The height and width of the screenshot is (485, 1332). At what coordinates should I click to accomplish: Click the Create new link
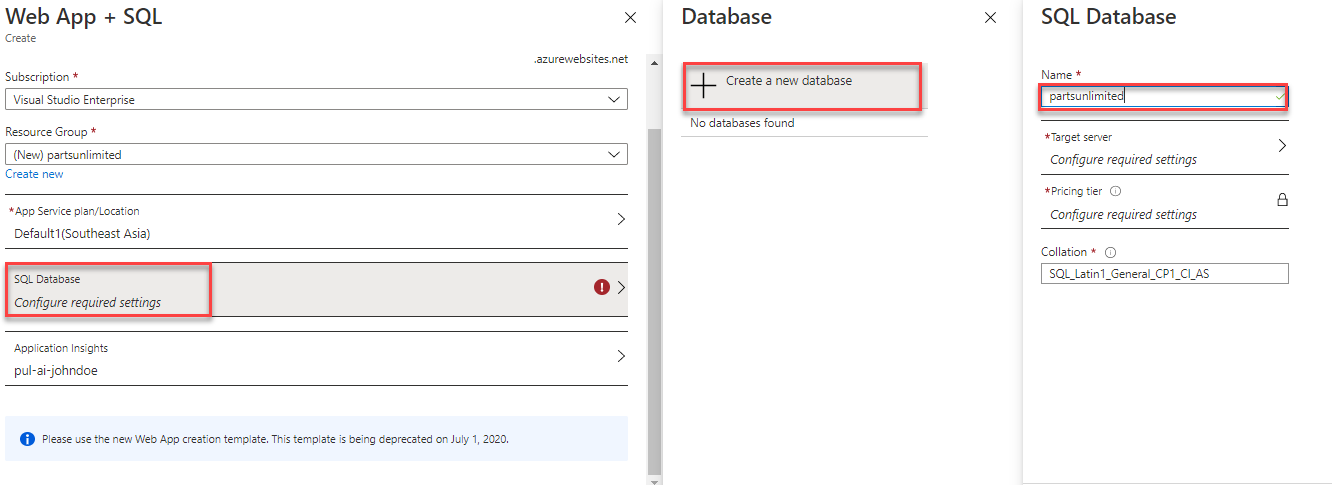click(34, 174)
